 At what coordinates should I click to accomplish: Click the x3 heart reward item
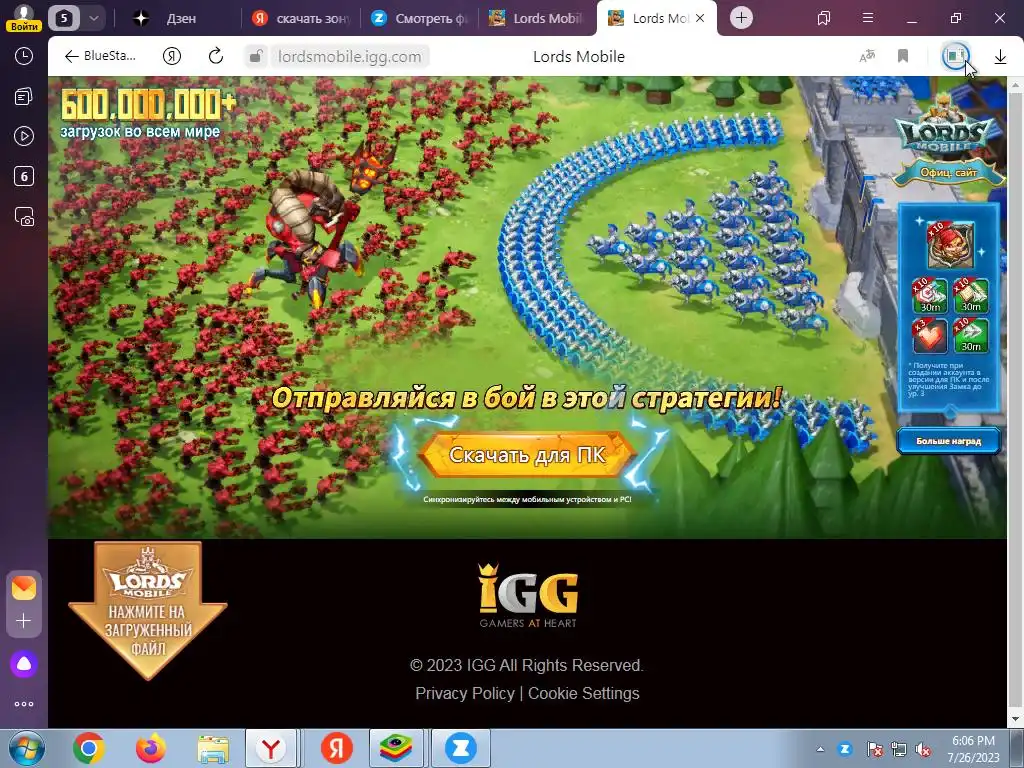pyautogui.click(x=929, y=336)
